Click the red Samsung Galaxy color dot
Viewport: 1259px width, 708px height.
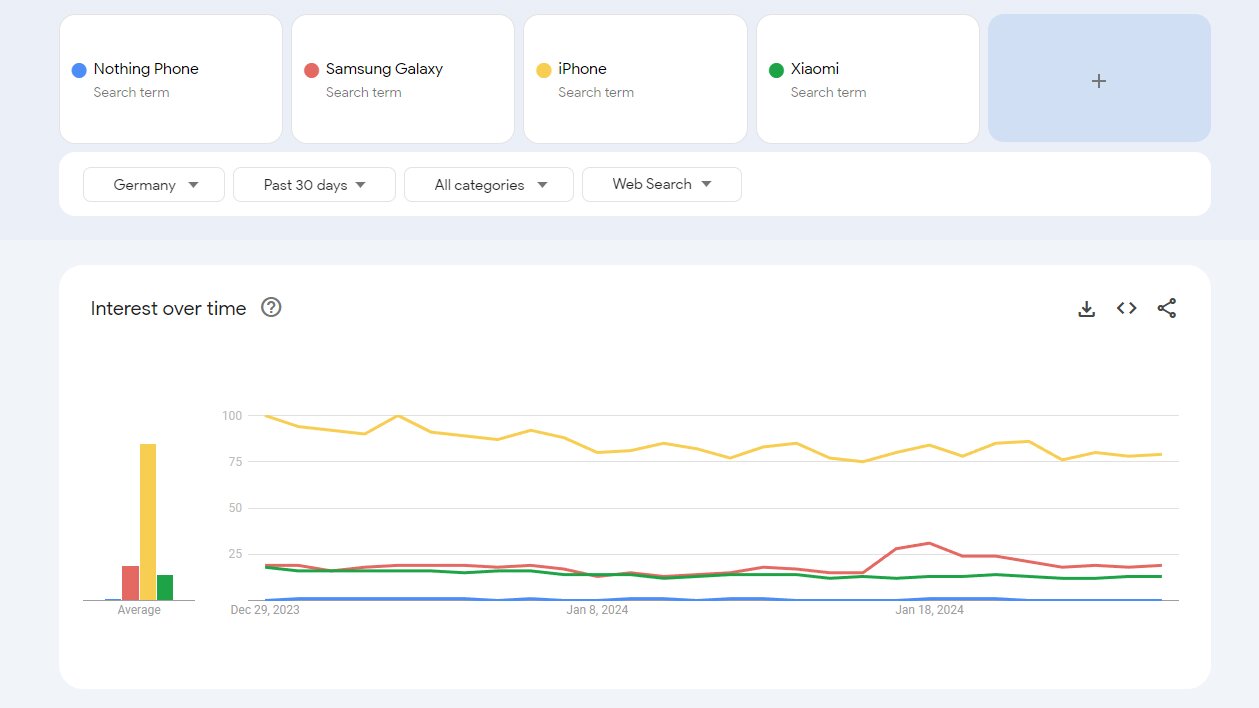pyautogui.click(x=311, y=70)
